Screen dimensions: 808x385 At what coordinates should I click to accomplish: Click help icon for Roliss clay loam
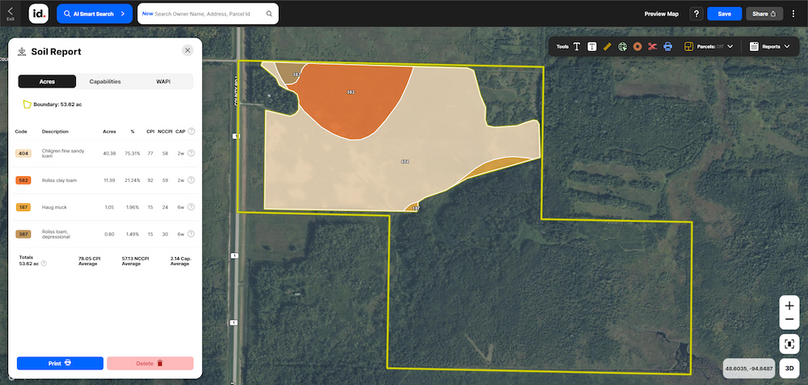(191, 180)
